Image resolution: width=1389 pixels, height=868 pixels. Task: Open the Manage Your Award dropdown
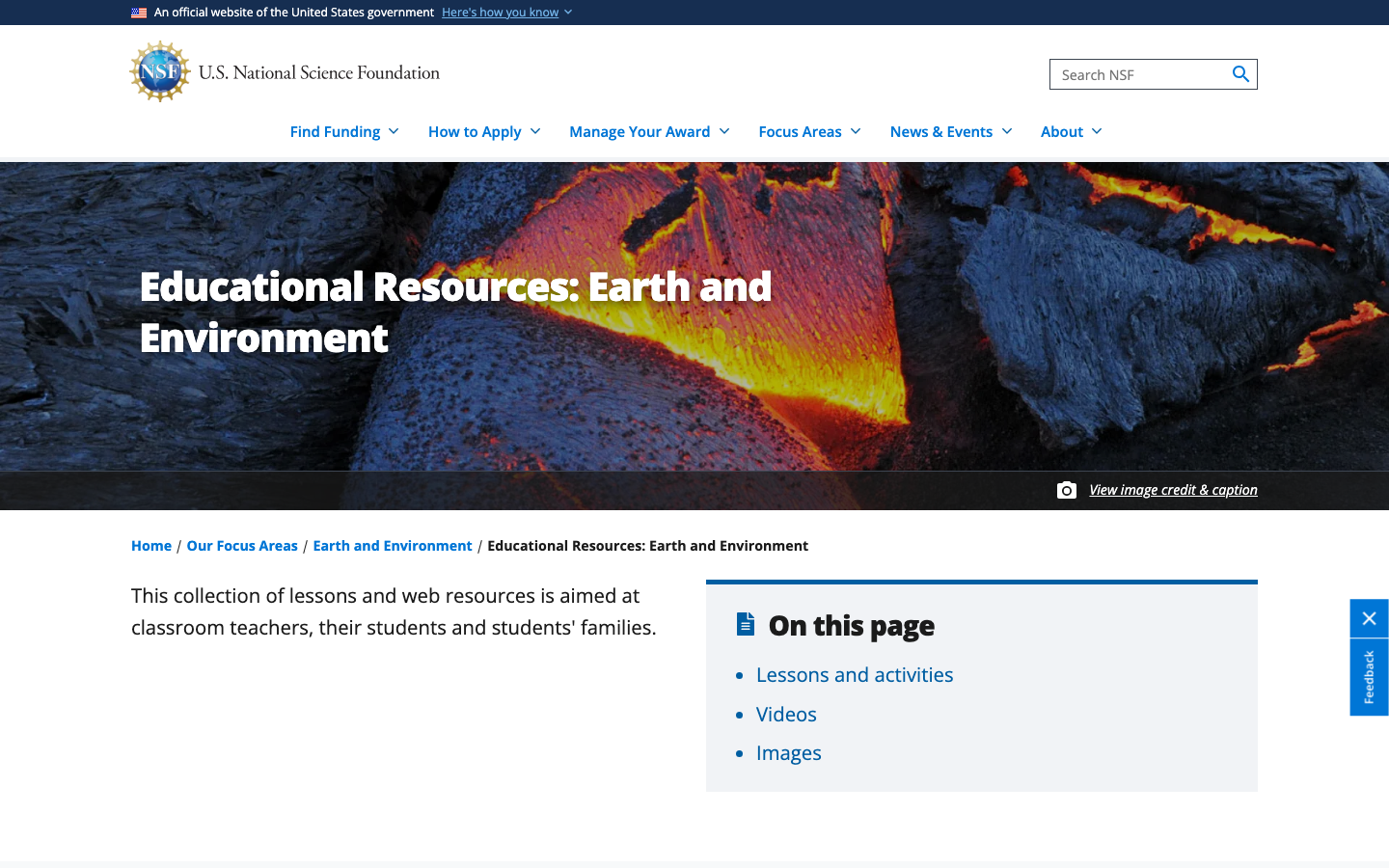point(649,131)
